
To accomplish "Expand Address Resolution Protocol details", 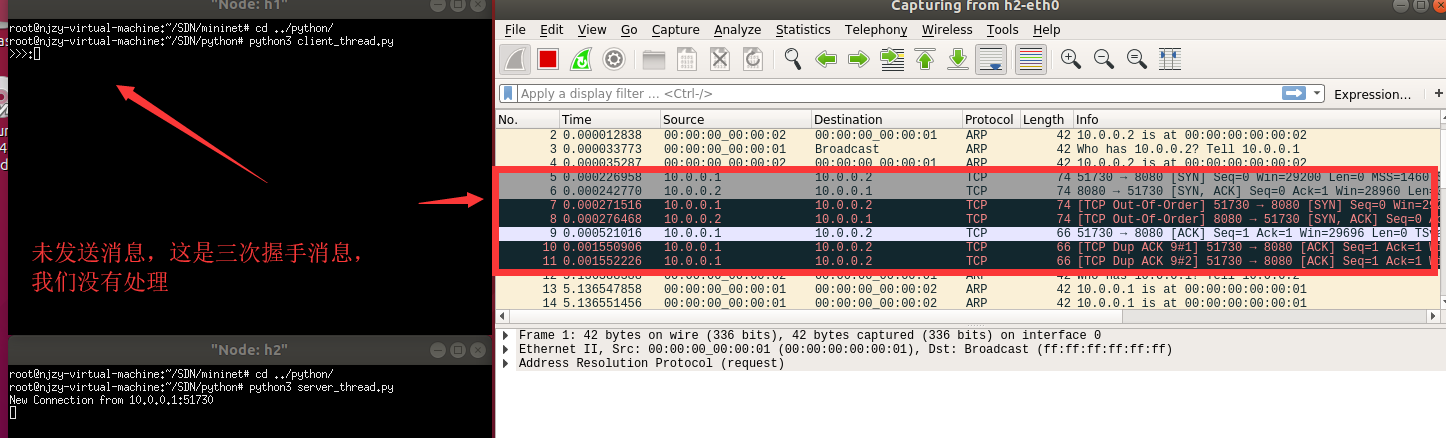I will click(x=506, y=363).
